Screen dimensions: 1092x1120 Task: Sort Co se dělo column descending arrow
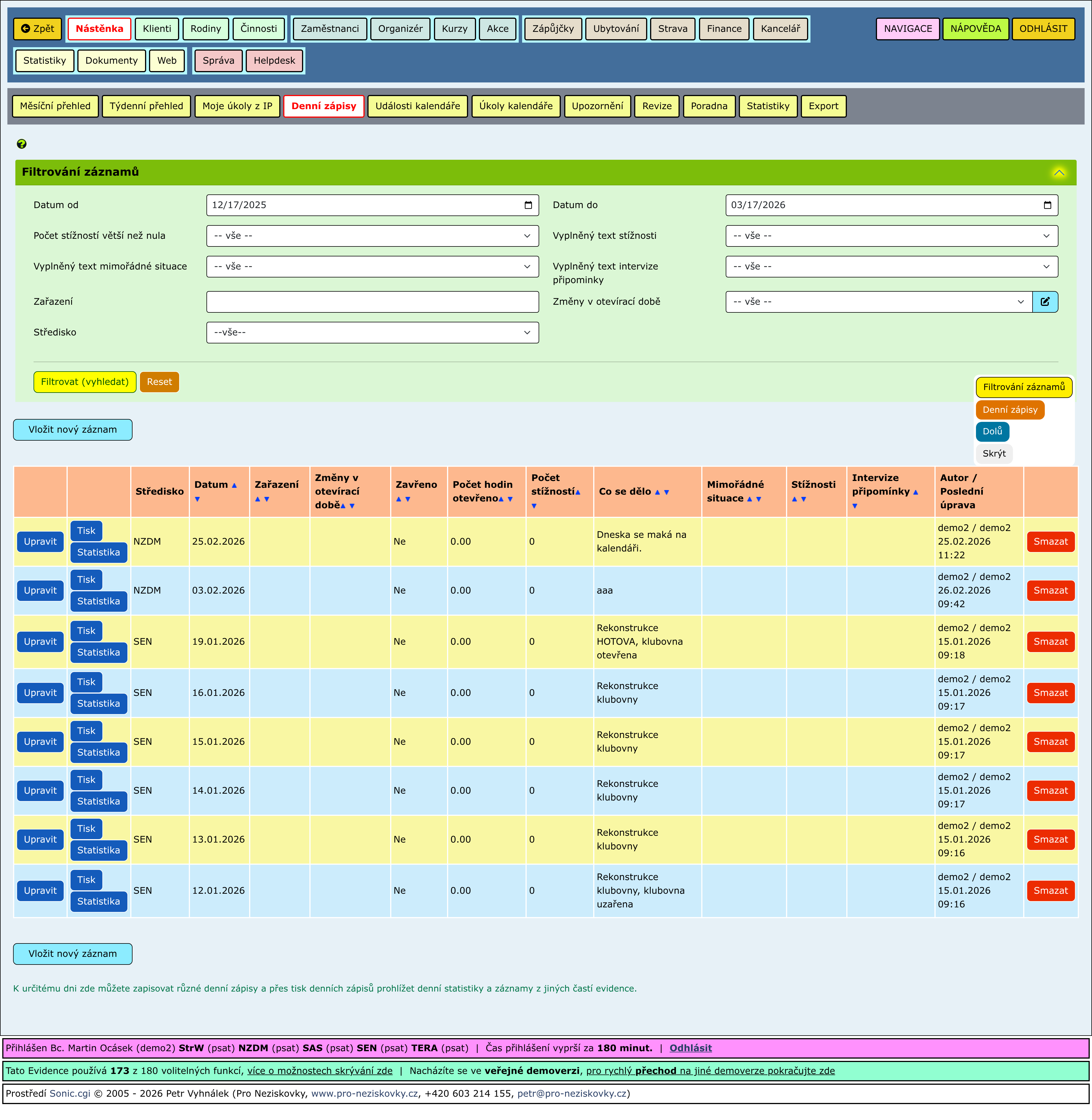[x=667, y=492]
